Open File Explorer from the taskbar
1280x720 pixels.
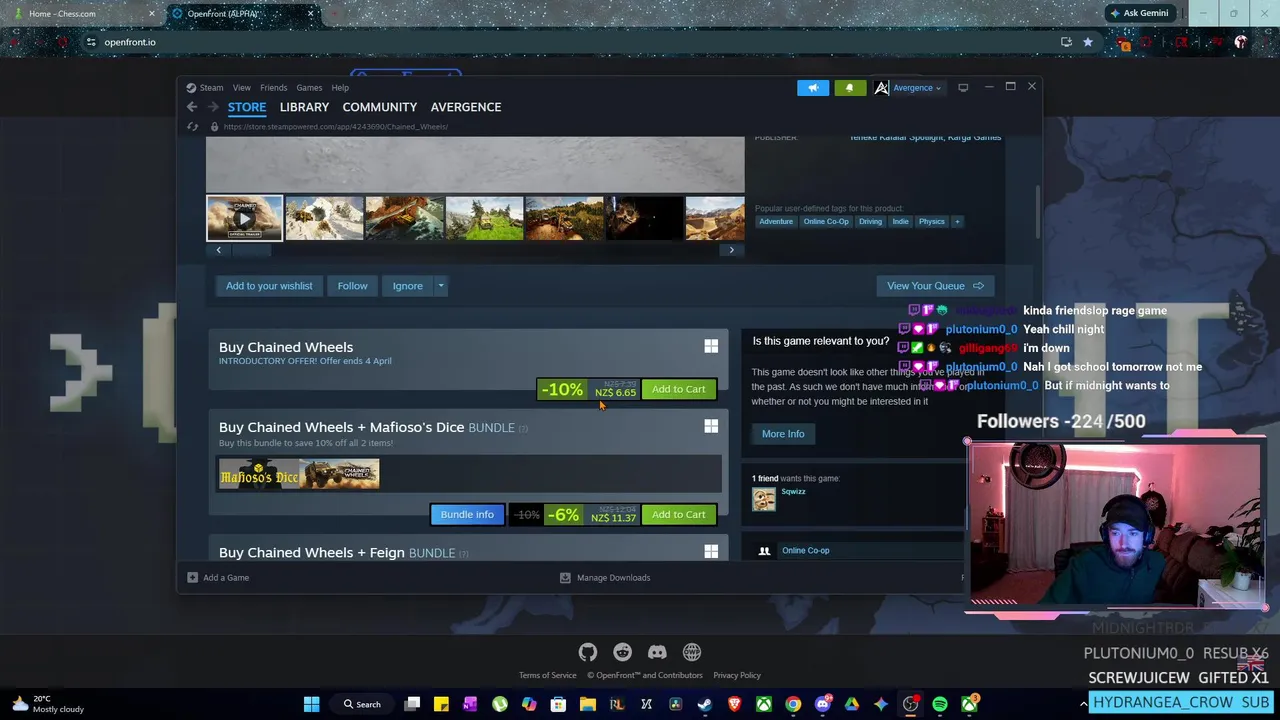pos(588,705)
